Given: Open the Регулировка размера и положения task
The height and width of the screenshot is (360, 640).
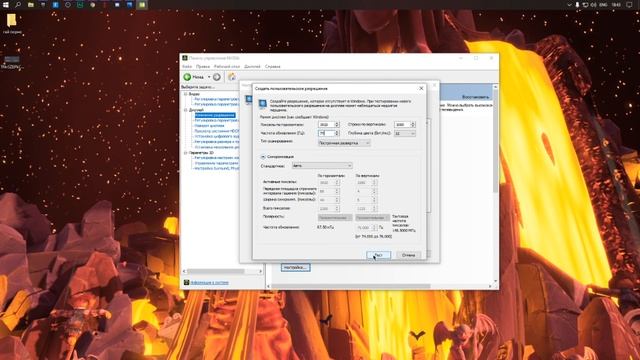Looking at the screenshot, I should 217,142.
